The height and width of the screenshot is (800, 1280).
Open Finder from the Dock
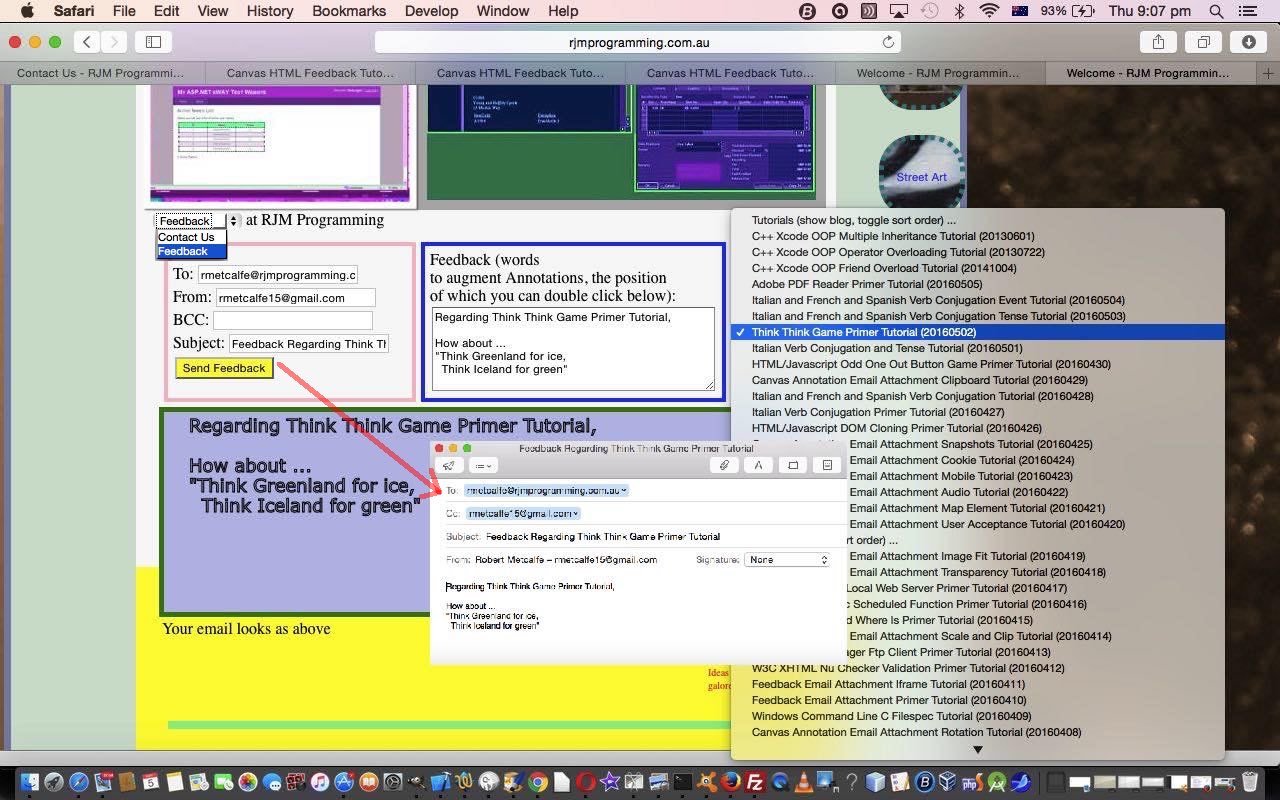pos(29,782)
